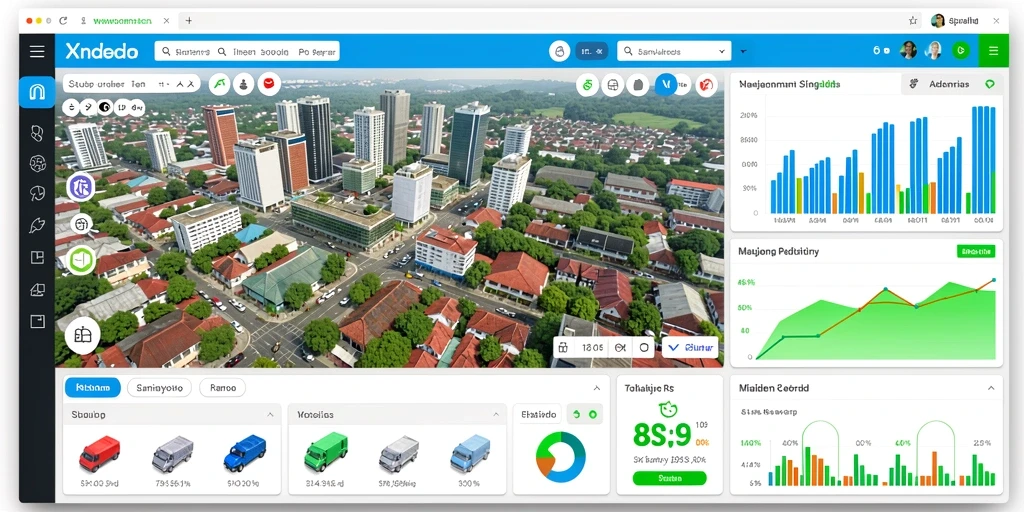This screenshot has width=1024, height=512.
Task: Select the purple circular marker on the map
Action: pos(80,187)
